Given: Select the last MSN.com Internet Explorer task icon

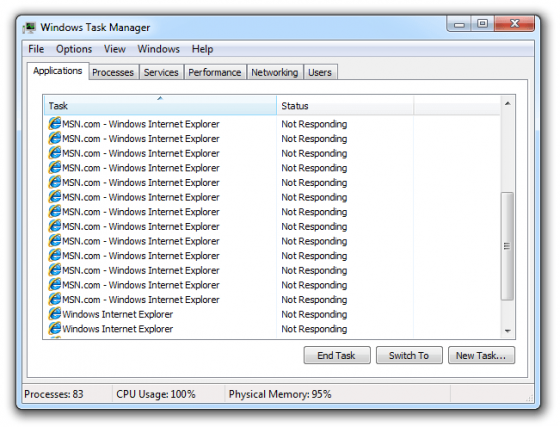Looking at the screenshot, I should click(x=55, y=299).
